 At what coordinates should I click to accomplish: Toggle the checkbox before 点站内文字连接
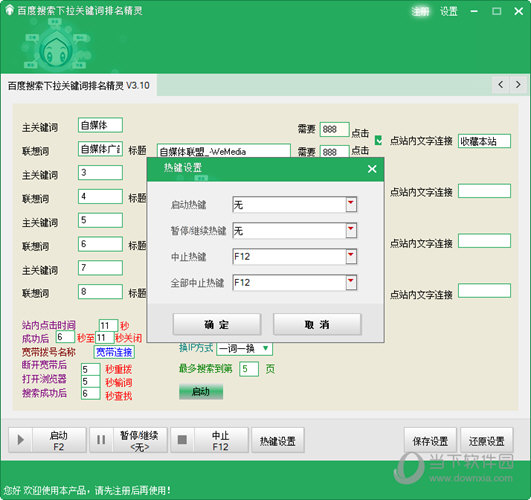[379, 140]
